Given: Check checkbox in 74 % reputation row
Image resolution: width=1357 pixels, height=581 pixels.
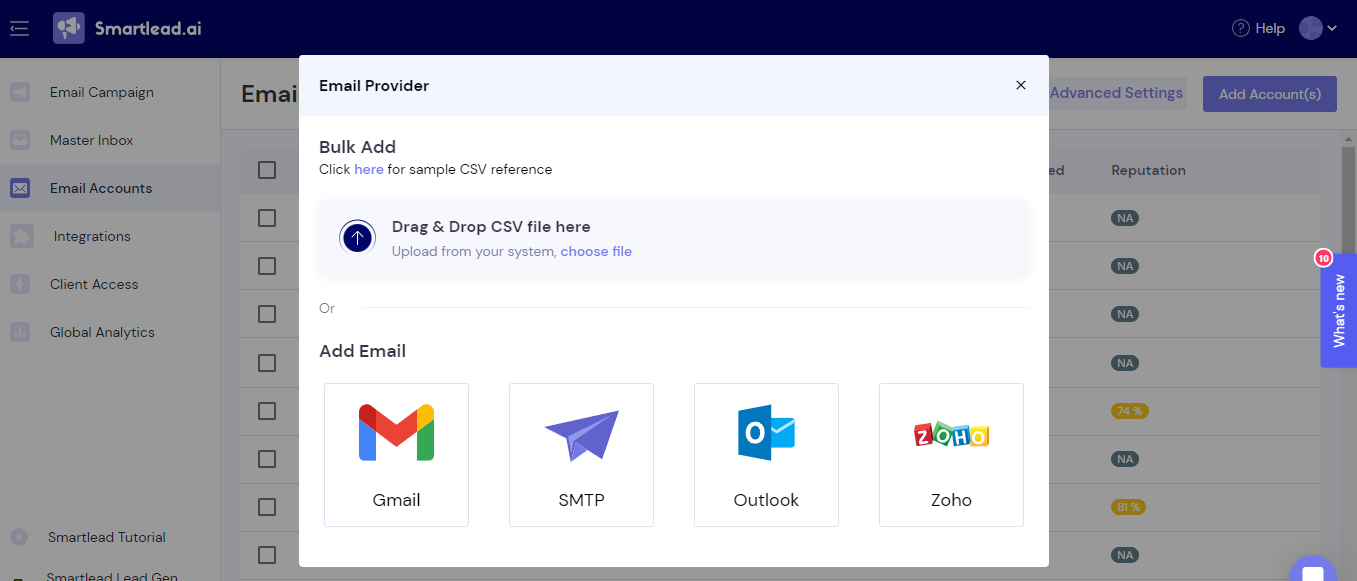Looking at the screenshot, I should click(x=267, y=411).
